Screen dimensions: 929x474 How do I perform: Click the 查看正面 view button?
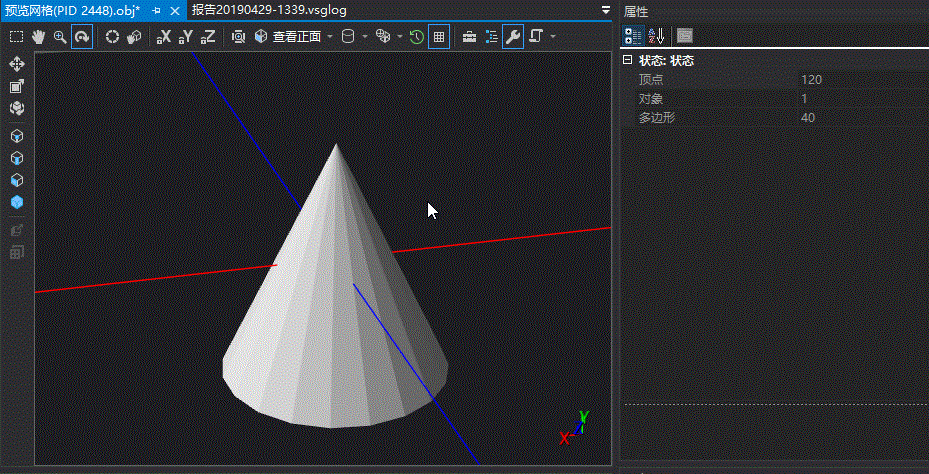coord(287,37)
